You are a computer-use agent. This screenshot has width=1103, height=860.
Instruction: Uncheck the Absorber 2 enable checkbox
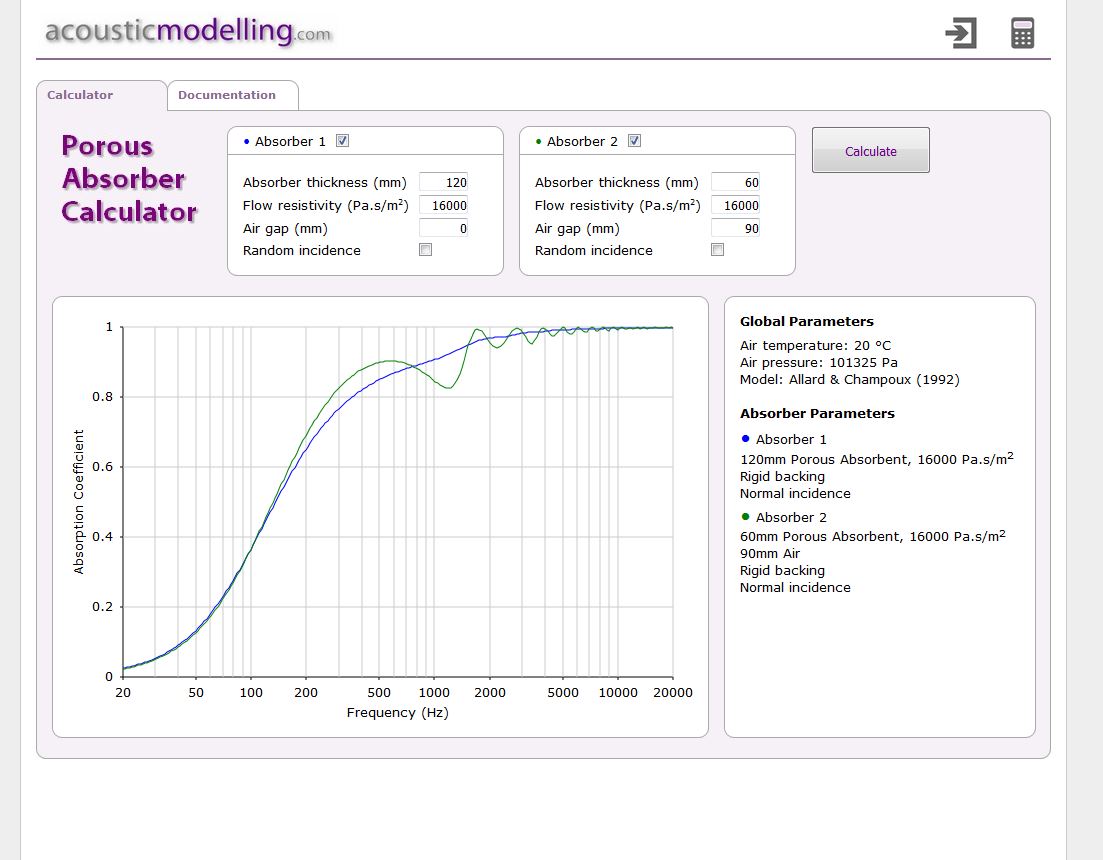coord(635,141)
